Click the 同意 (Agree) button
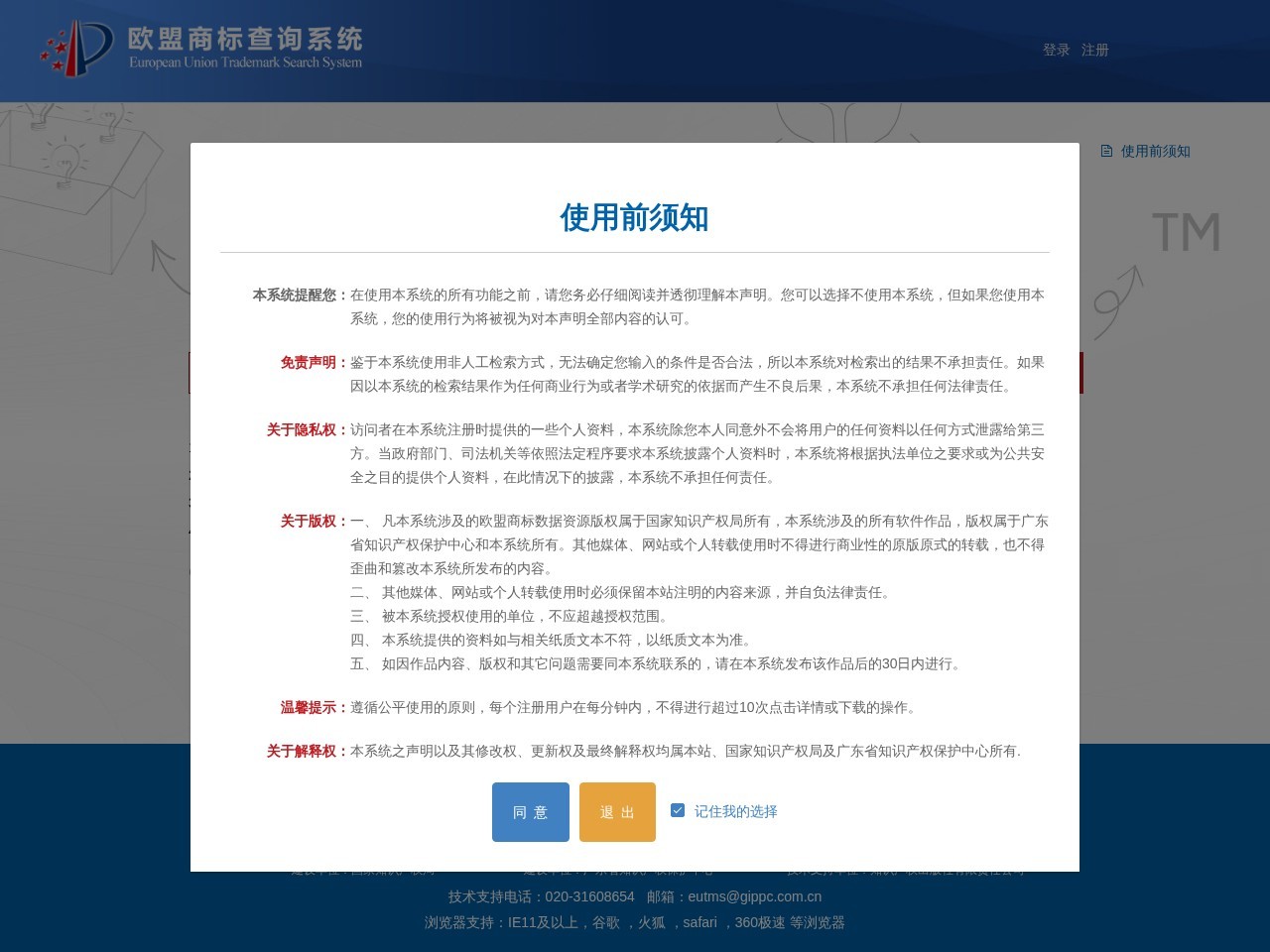The width and height of the screenshot is (1270, 952). pyautogui.click(x=531, y=812)
